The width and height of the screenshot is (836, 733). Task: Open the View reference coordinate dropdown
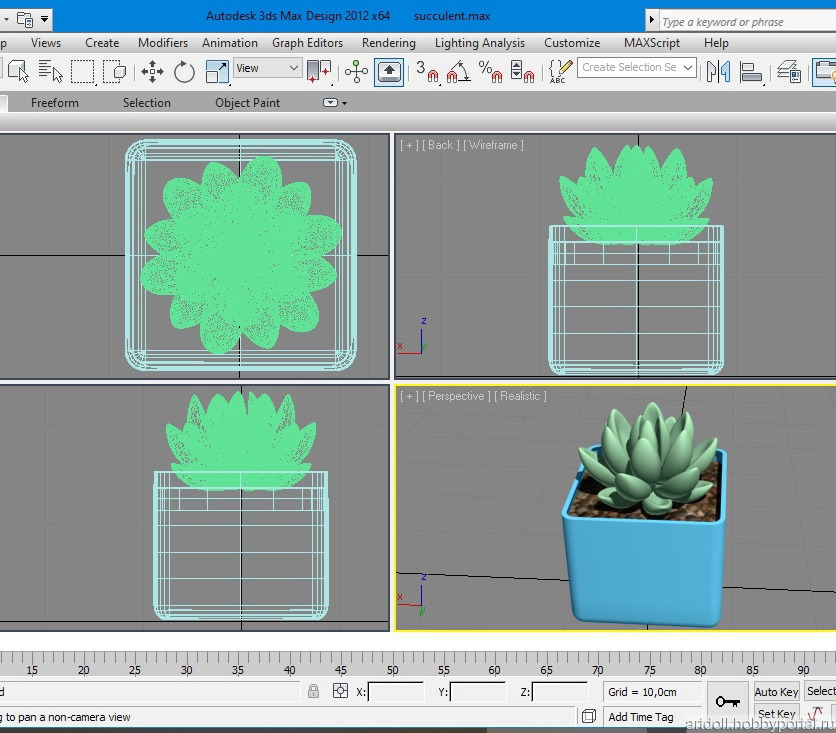(267, 68)
